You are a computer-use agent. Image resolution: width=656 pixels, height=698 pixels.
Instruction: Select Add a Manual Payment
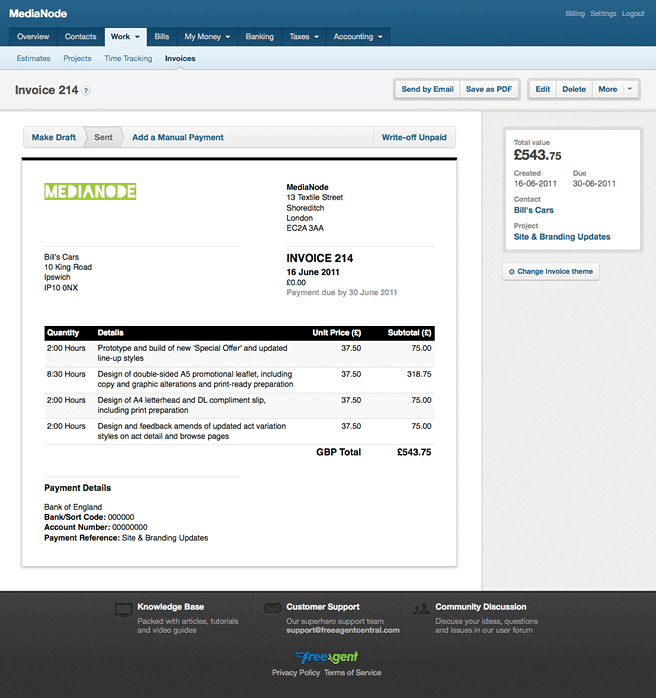coord(178,137)
